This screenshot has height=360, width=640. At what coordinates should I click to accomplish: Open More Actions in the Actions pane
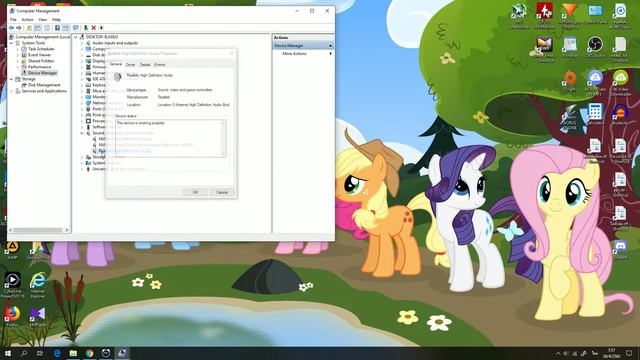tap(294, 53)
